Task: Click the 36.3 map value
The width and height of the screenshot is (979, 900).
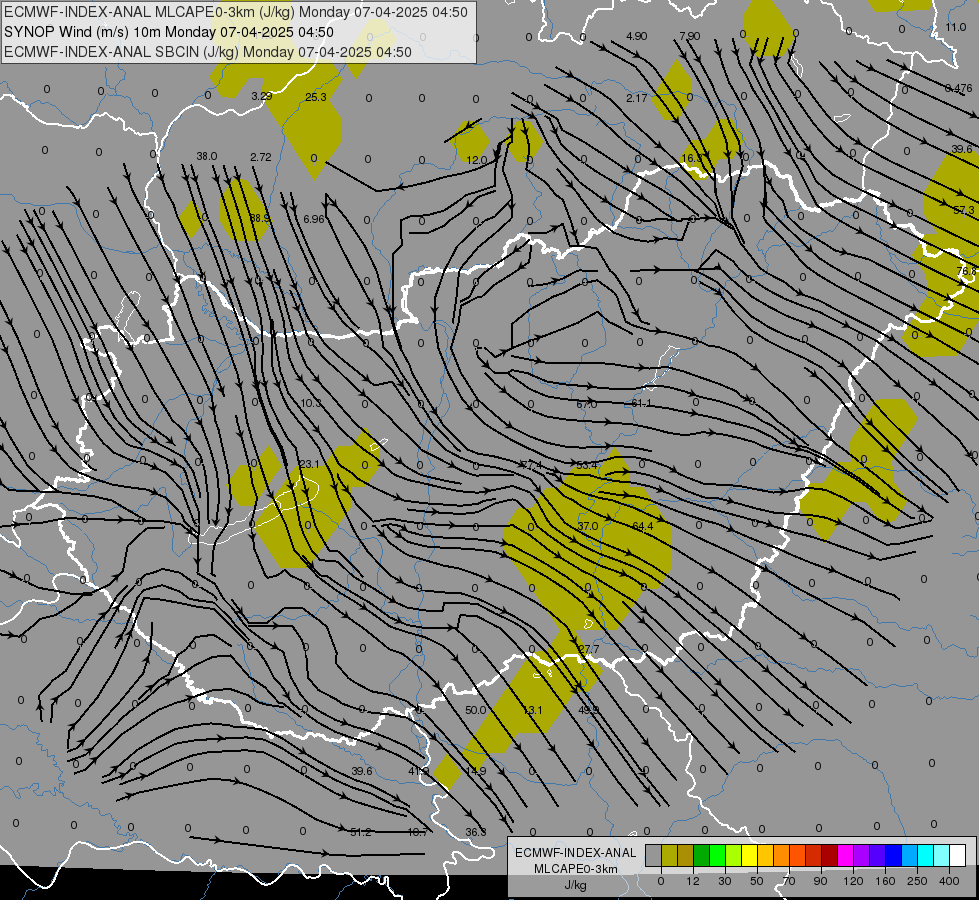Action: (476, 832)
